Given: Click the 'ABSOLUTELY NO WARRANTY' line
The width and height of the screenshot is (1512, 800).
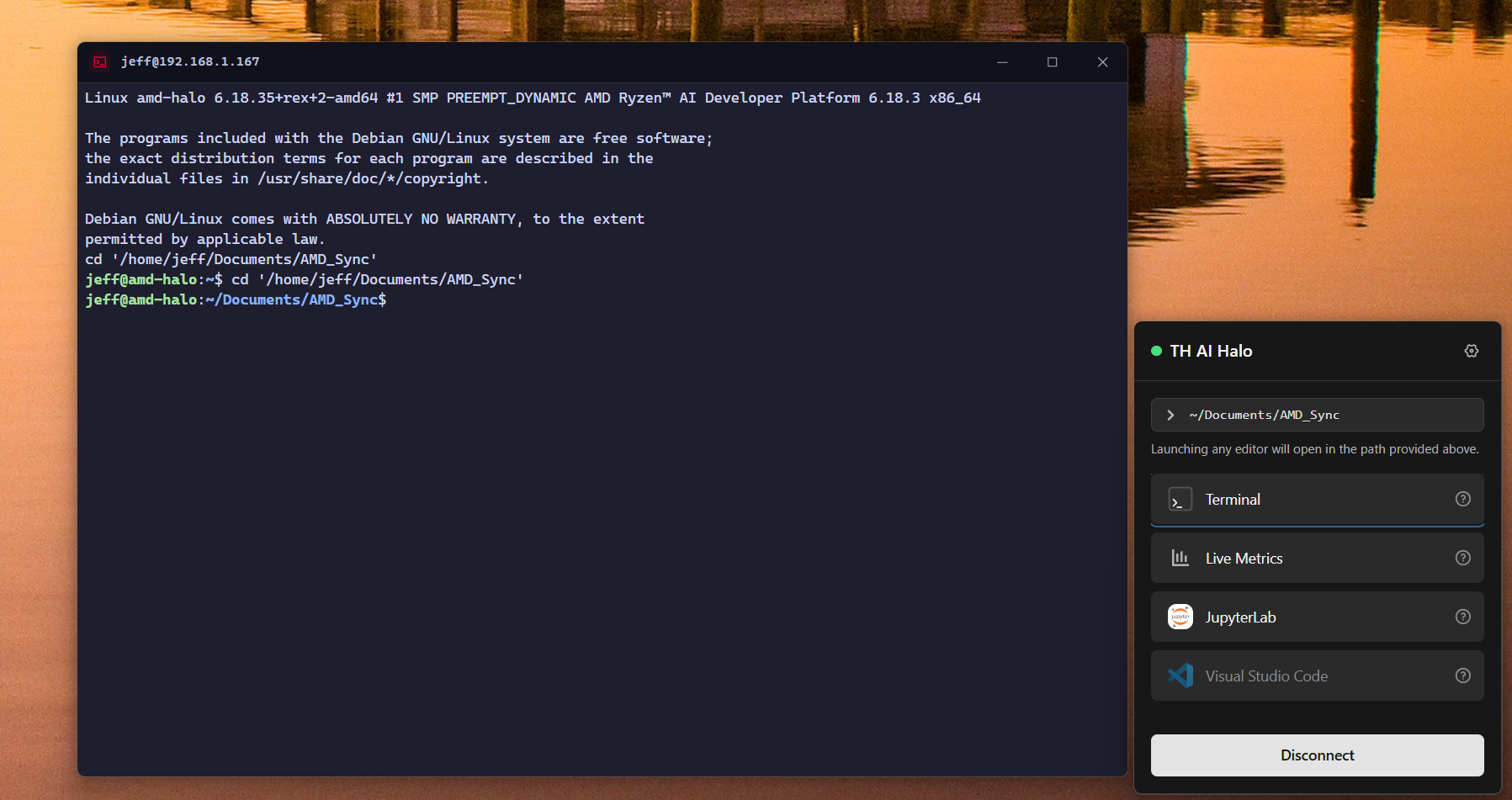Looking at the screenshot, I should [x=364, y=219].
